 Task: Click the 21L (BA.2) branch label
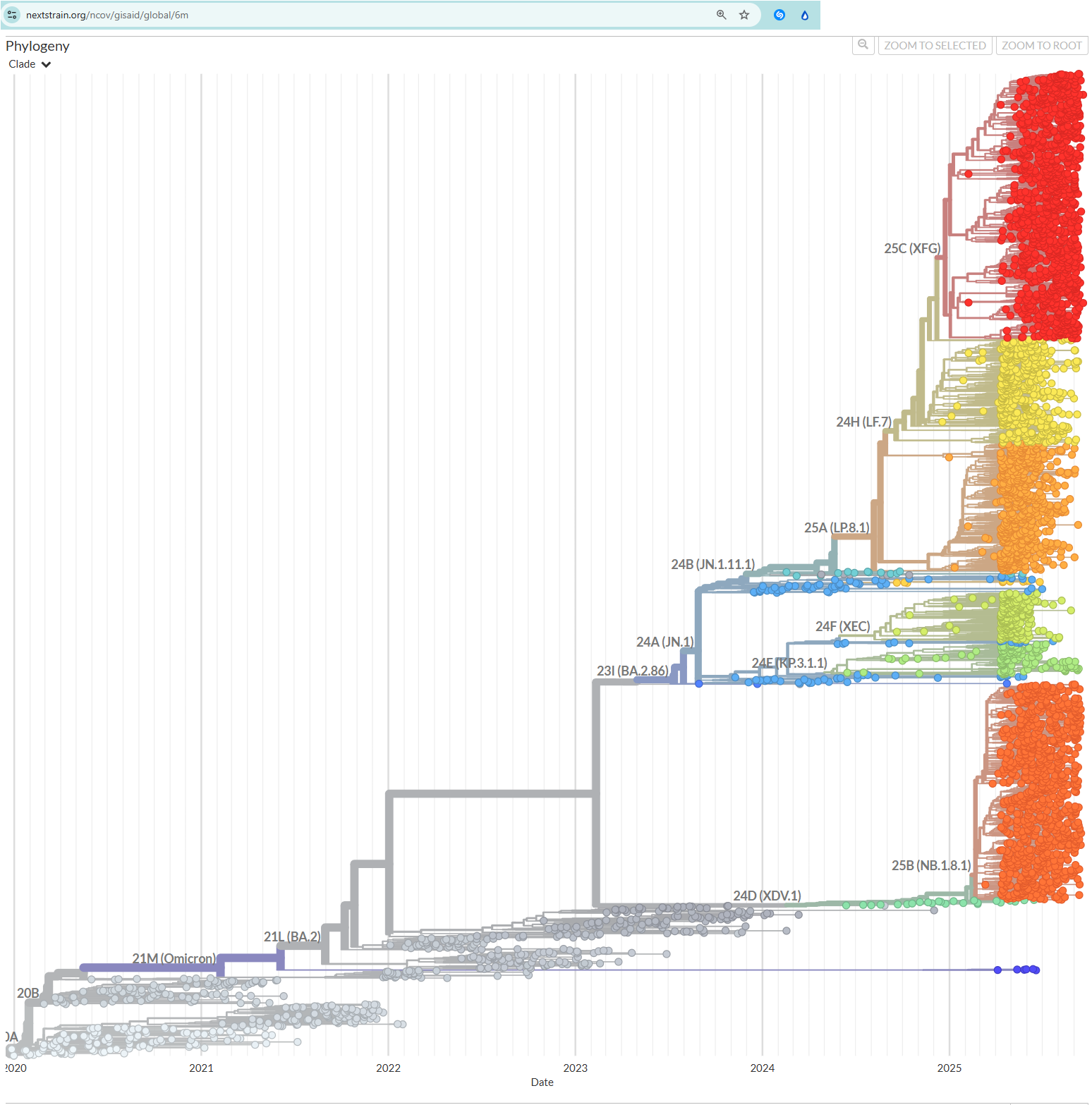[291, 937]
